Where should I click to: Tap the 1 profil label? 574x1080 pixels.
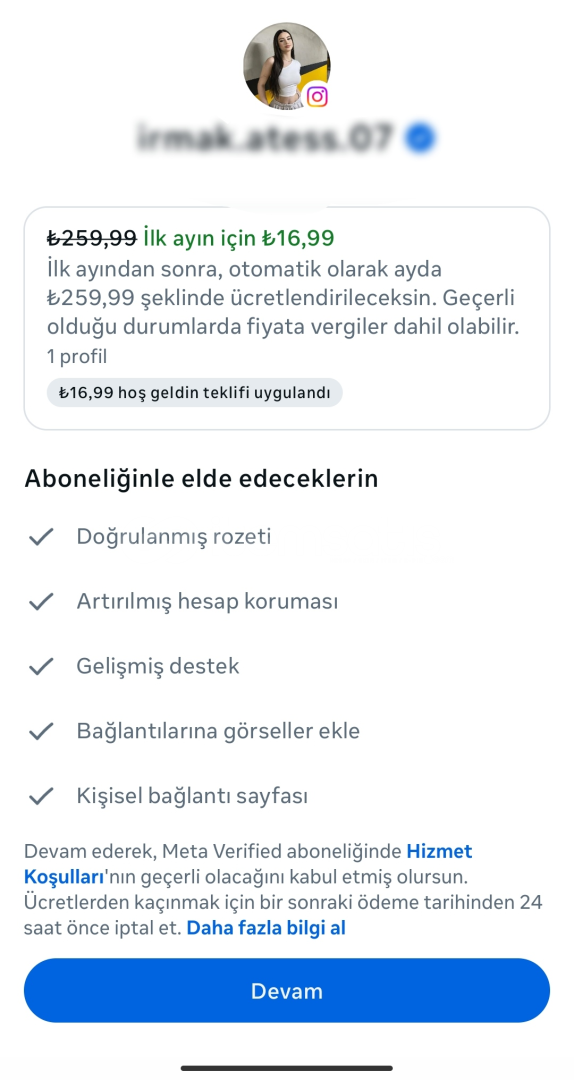click(76, 357)
